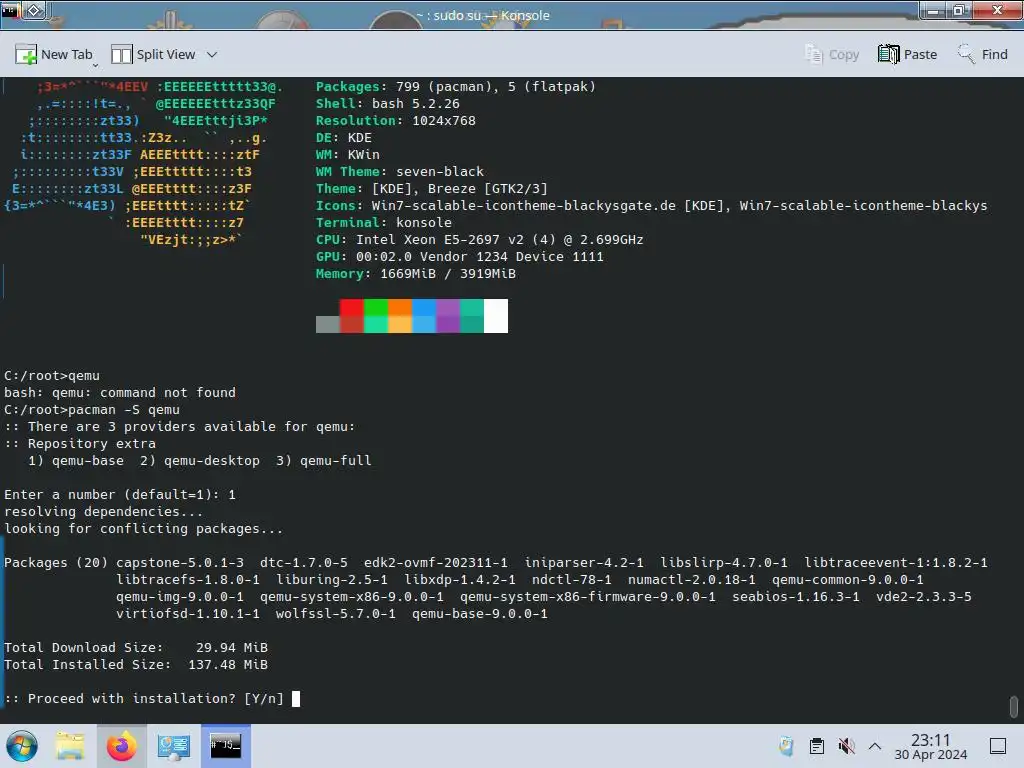The height and width of the screenshot is (768, 1024).
Task: Click the bright red color block
Action: tap(351, 308)
